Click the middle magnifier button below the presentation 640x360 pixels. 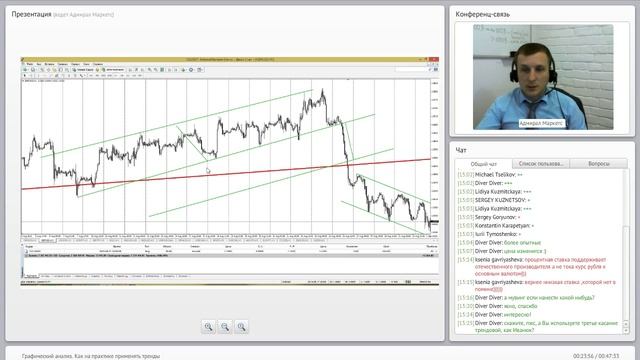224,327
